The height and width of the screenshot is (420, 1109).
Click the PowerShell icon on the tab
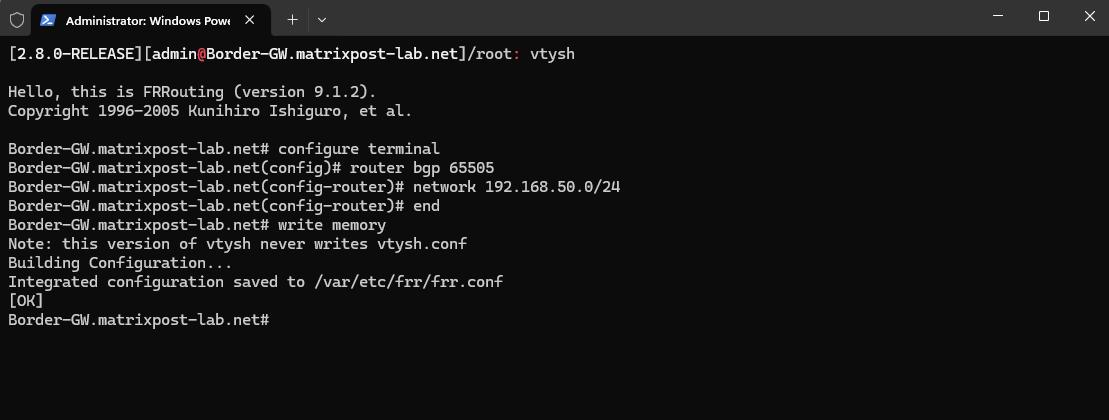point(48,20)
